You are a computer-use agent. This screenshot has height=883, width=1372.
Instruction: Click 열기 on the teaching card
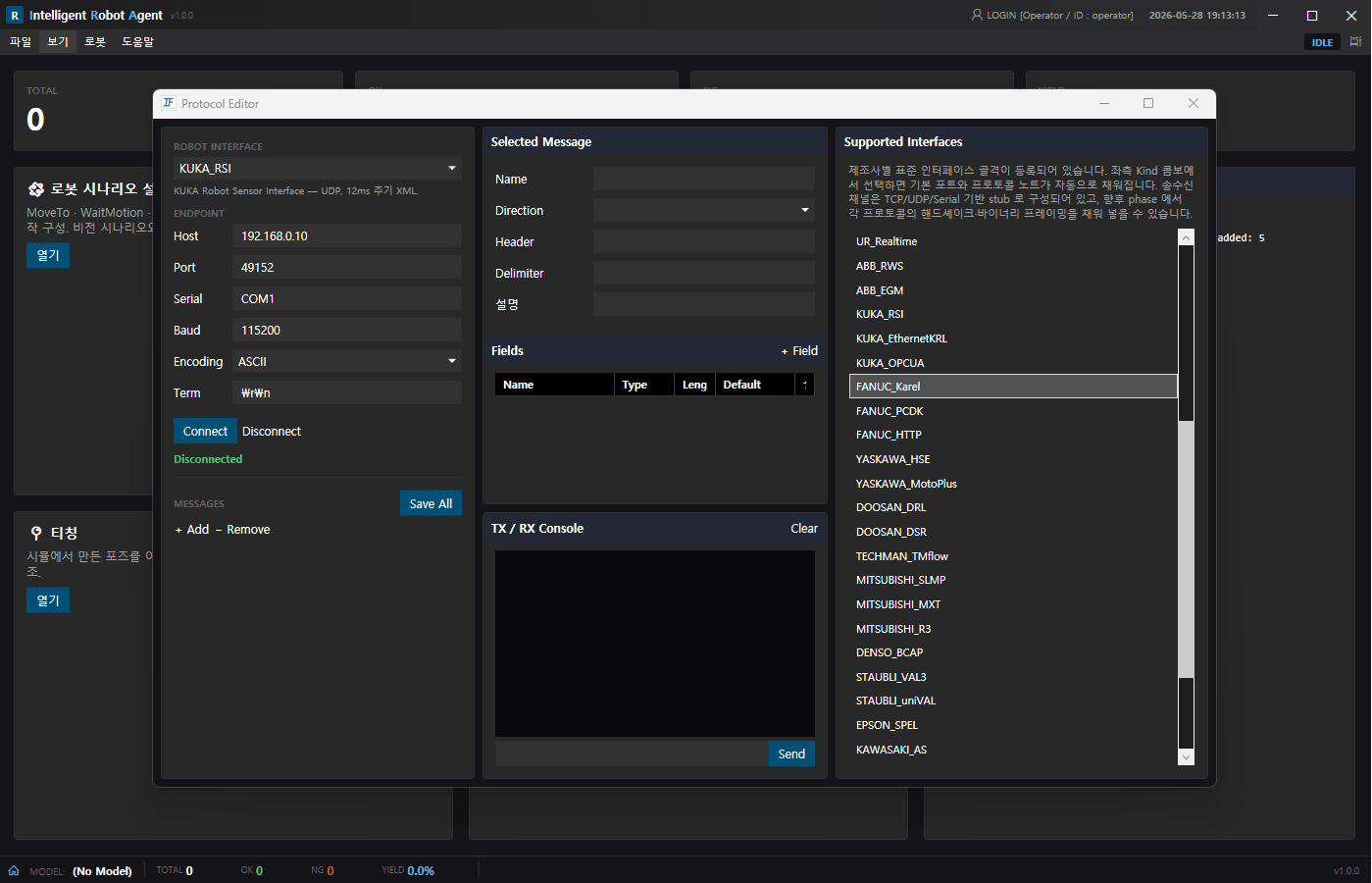click(x=48, y=599)
